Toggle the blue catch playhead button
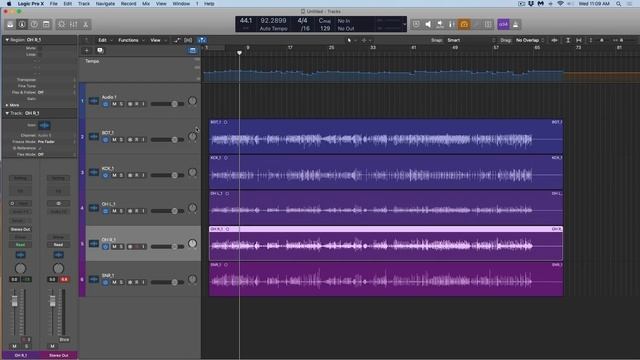 (202, 40)
